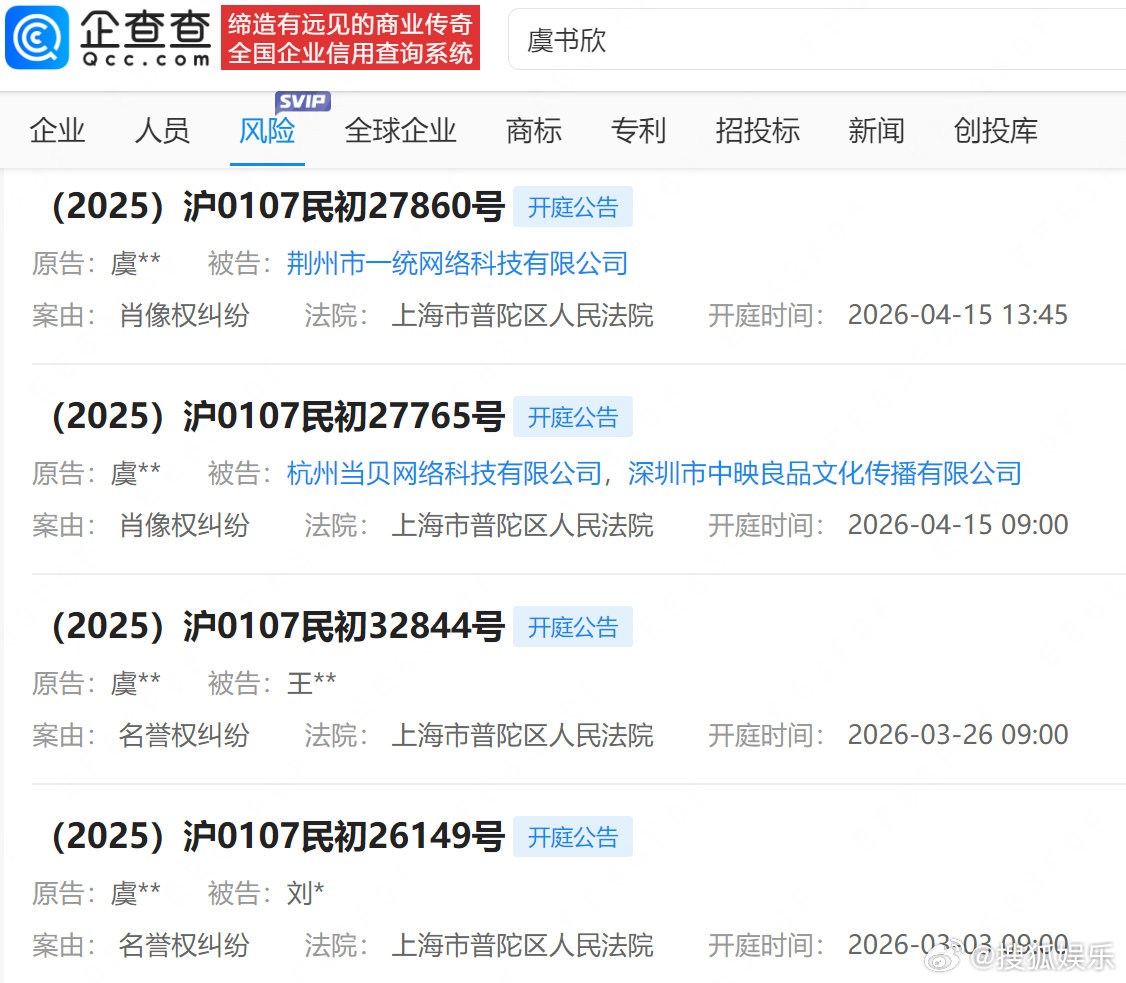
Task: Click 名誉权纠纷 in case 32844
Action: (184, 735)
